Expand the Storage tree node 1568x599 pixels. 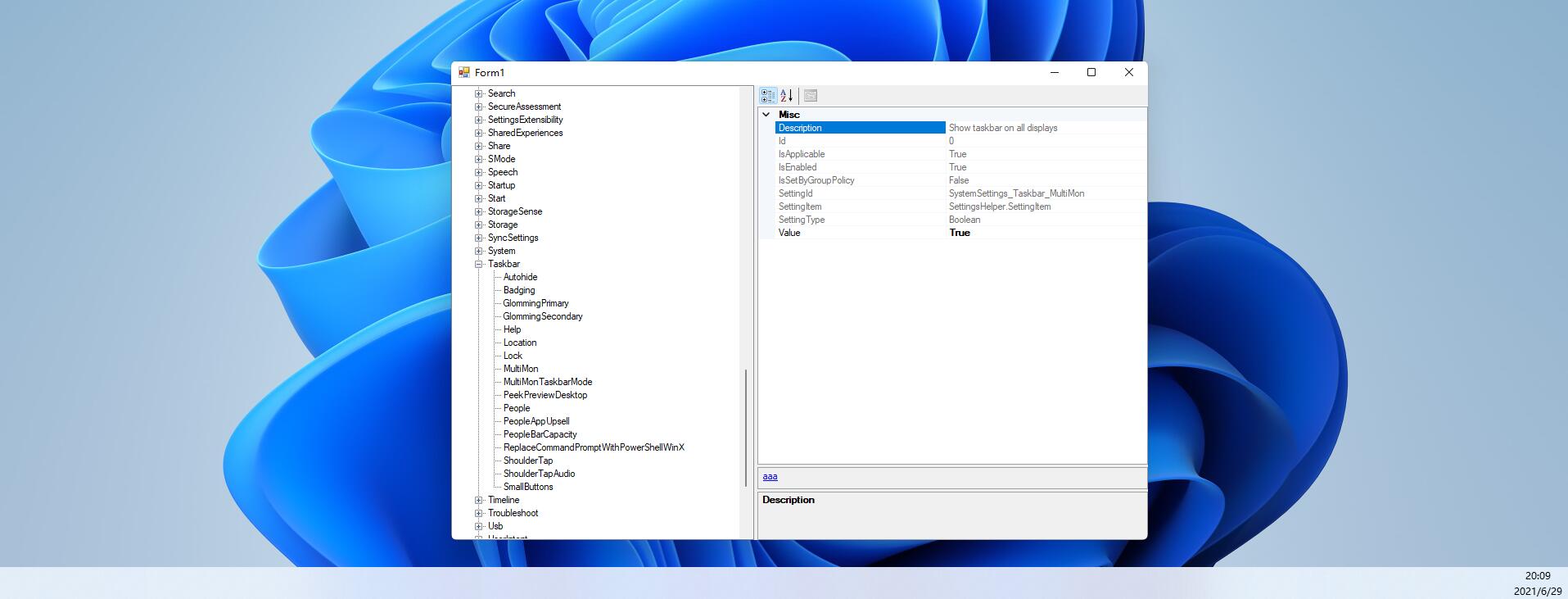pos(479,225)
